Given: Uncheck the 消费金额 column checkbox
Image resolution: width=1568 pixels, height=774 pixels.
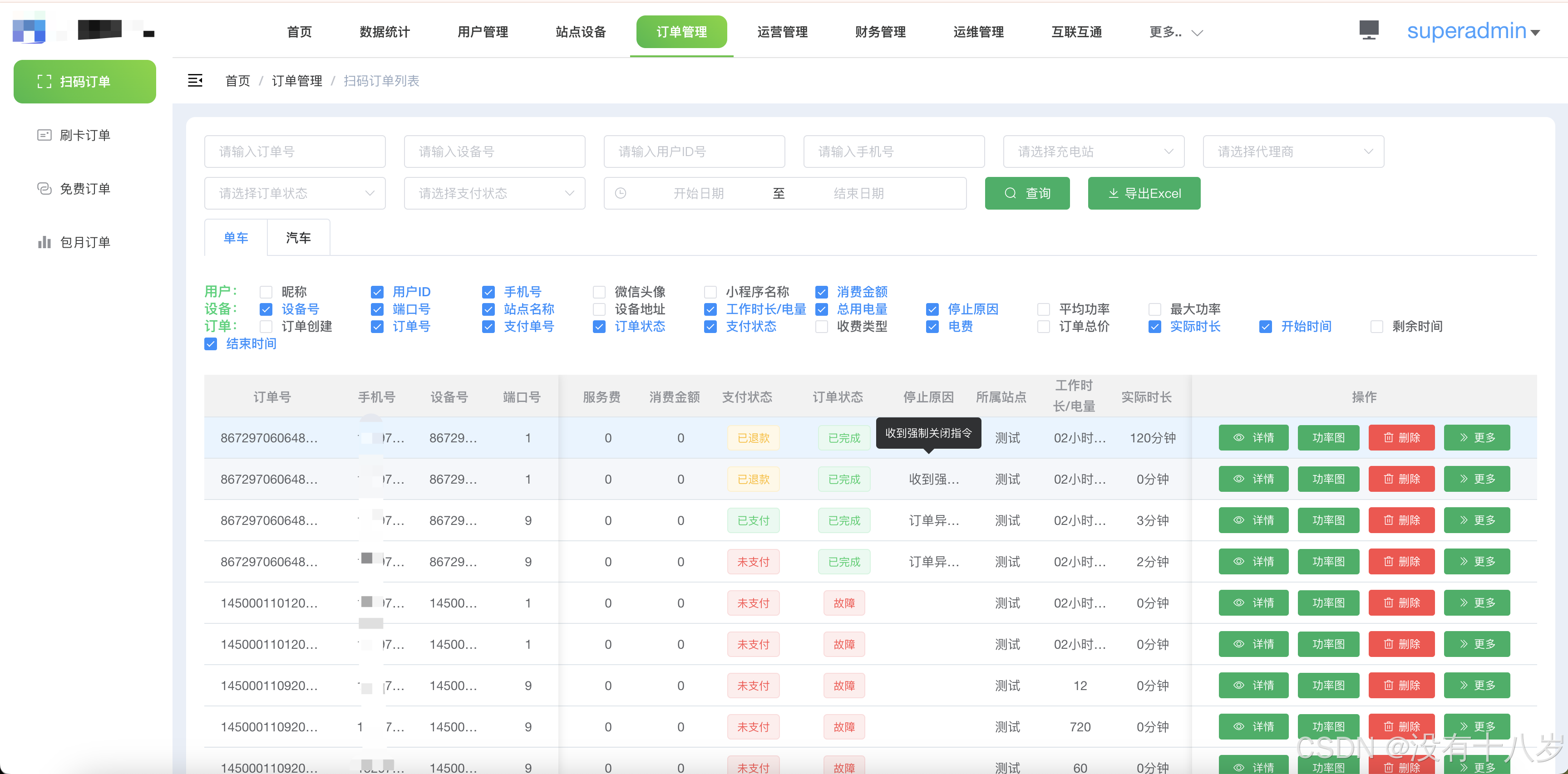Looking at the screenshot, I should click(821, 292).
